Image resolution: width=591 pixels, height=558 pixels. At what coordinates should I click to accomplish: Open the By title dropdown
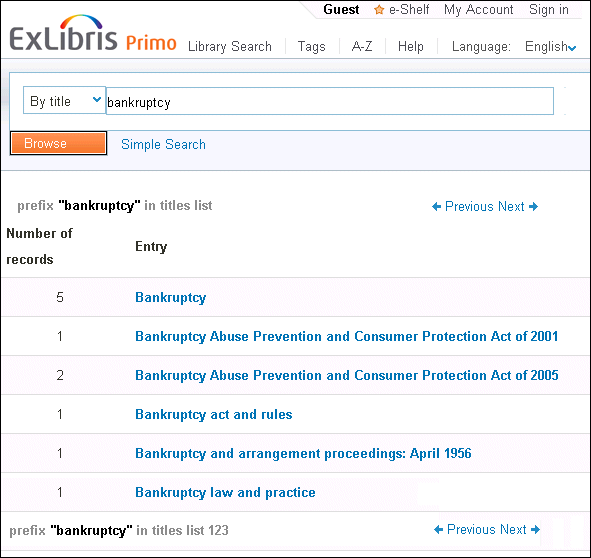[64, 100]
